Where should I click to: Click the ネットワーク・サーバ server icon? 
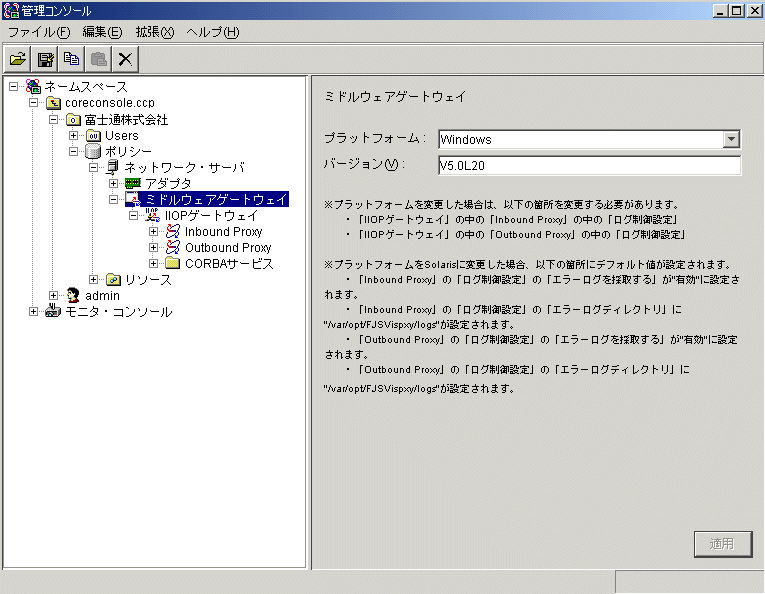[113, 167]
